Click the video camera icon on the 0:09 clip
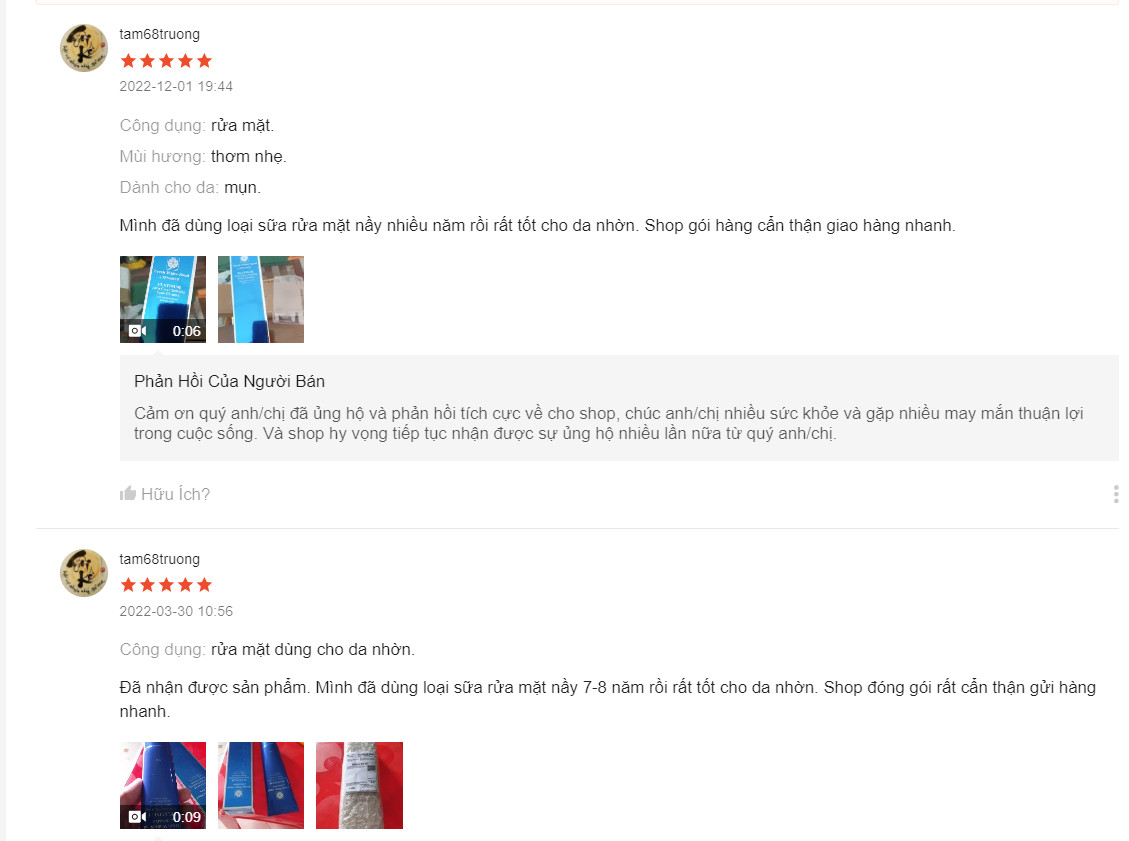This screenshot has height=841, width=1129. pyautogui.click(x=137, y=817)
